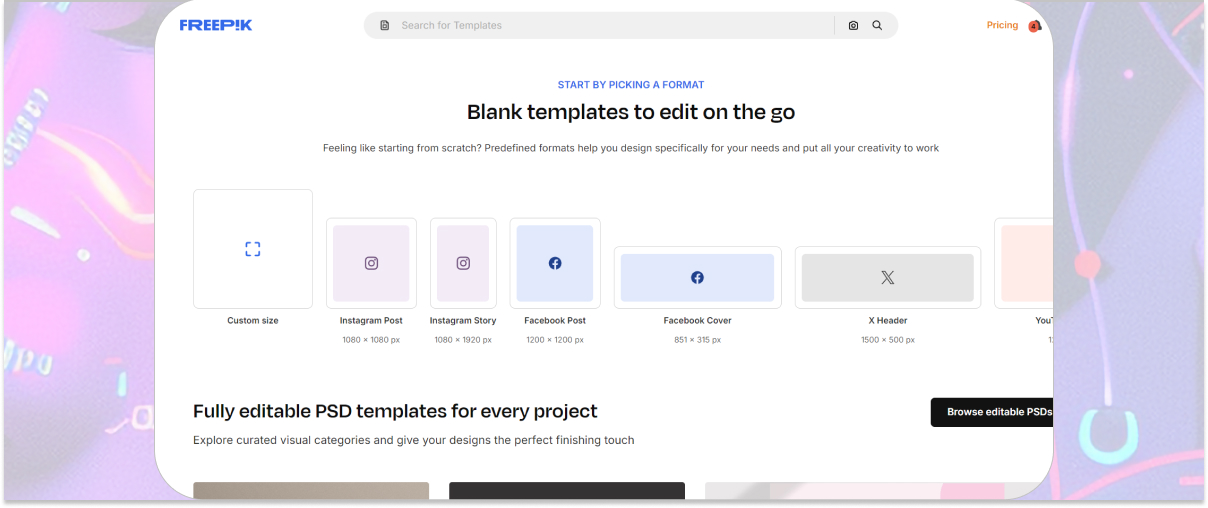Click the Facebook Cover label text
The height and width of the screenshot is (508, 1208).
(x=697, y=321)
